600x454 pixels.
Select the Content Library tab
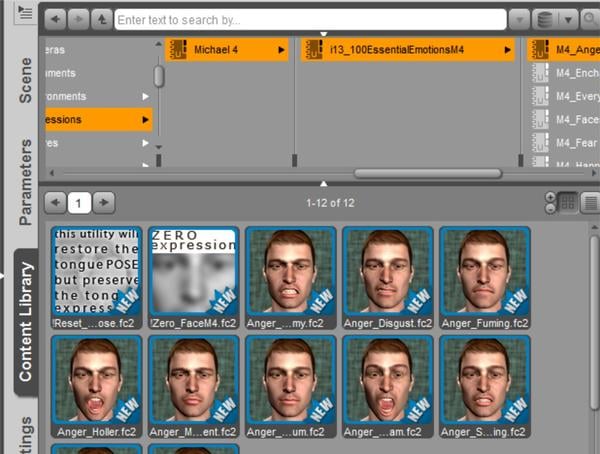click(x=26, y=322)
